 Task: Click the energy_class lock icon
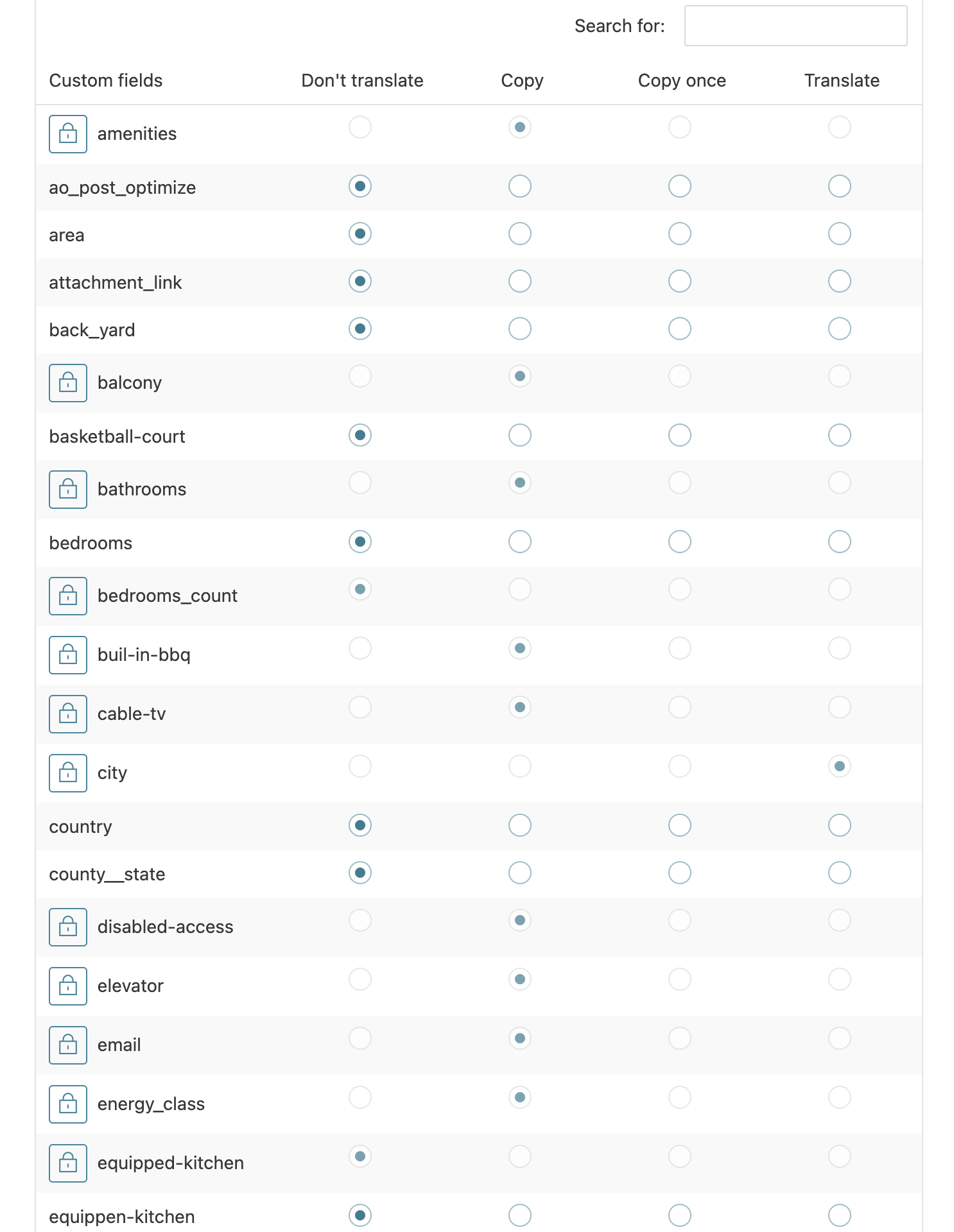tap(68, 1104)
